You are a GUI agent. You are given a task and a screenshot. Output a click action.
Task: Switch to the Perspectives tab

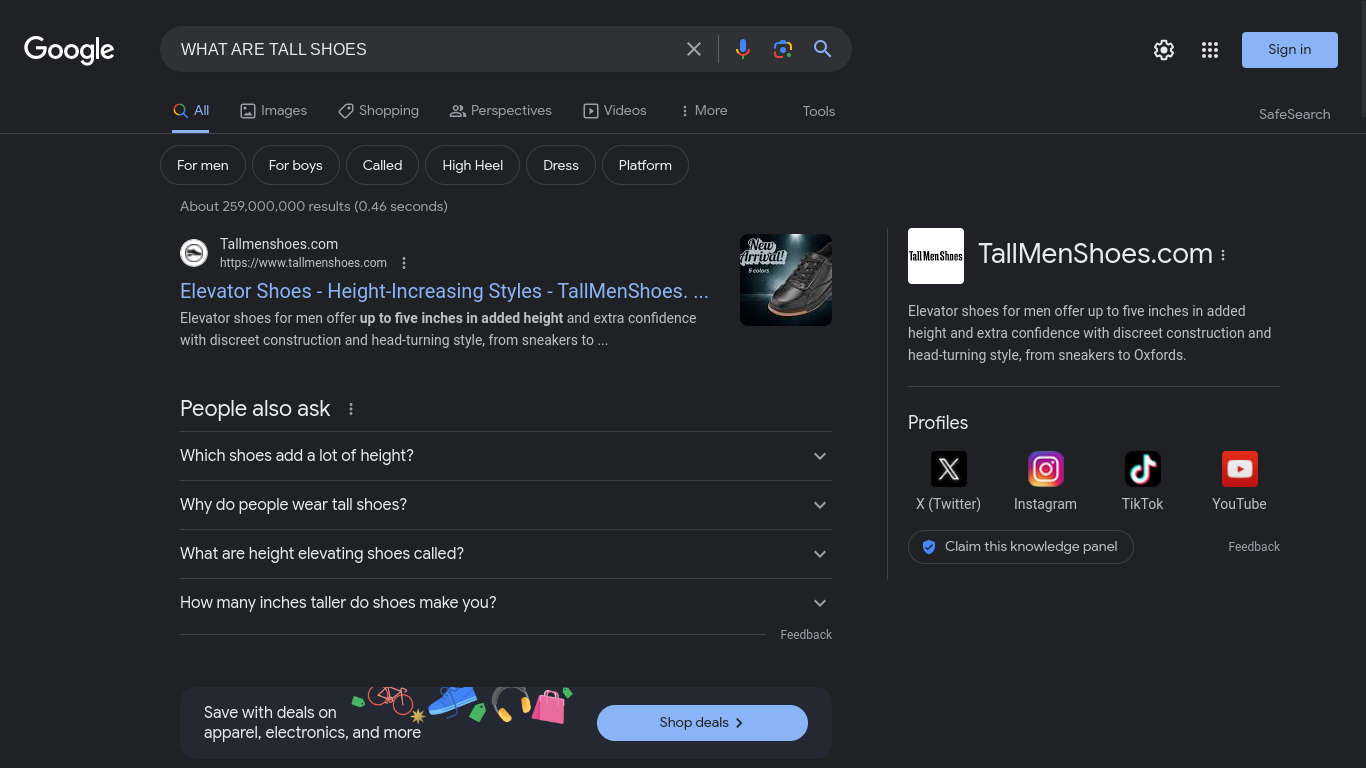click(501, 111)
